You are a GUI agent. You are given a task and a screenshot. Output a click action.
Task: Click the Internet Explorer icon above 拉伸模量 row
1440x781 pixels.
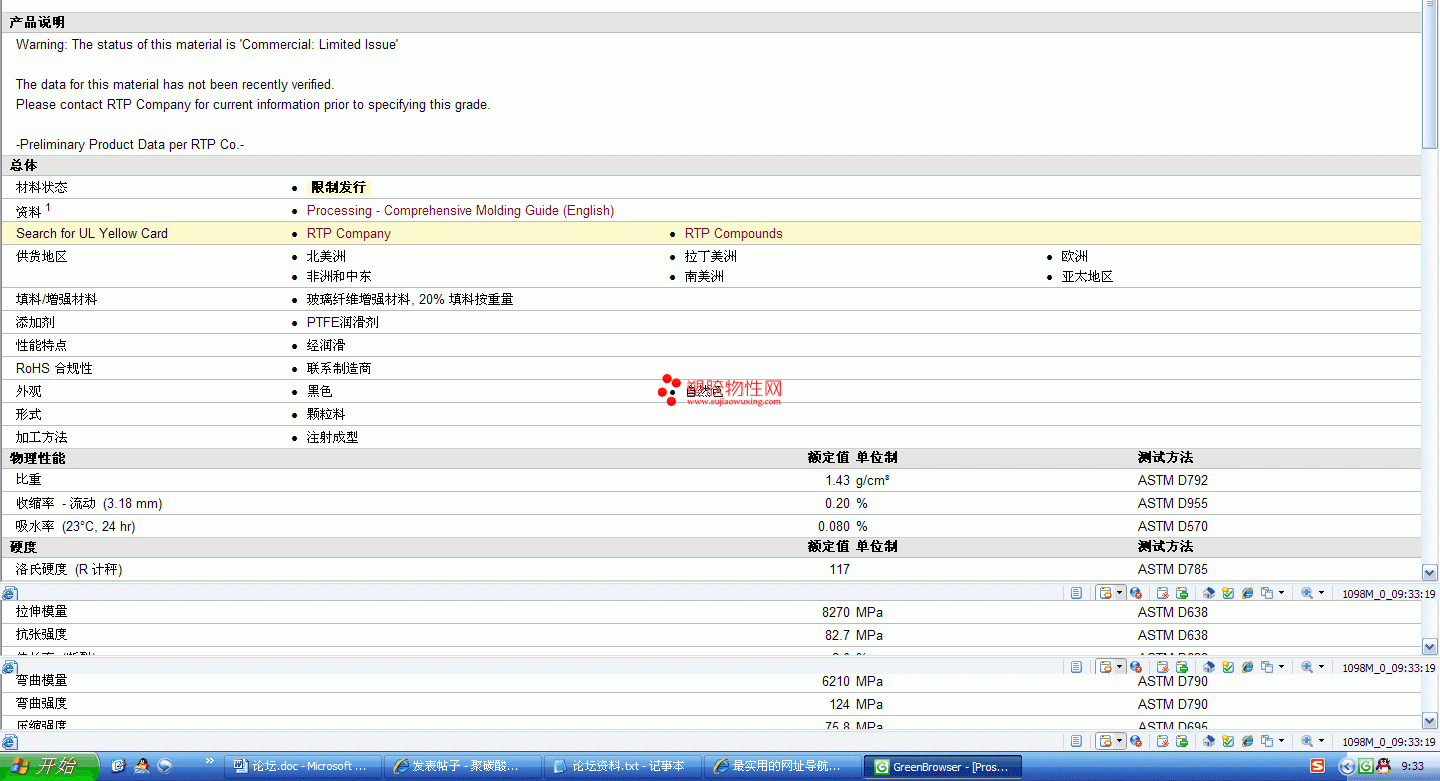(x=1248, y=593)
